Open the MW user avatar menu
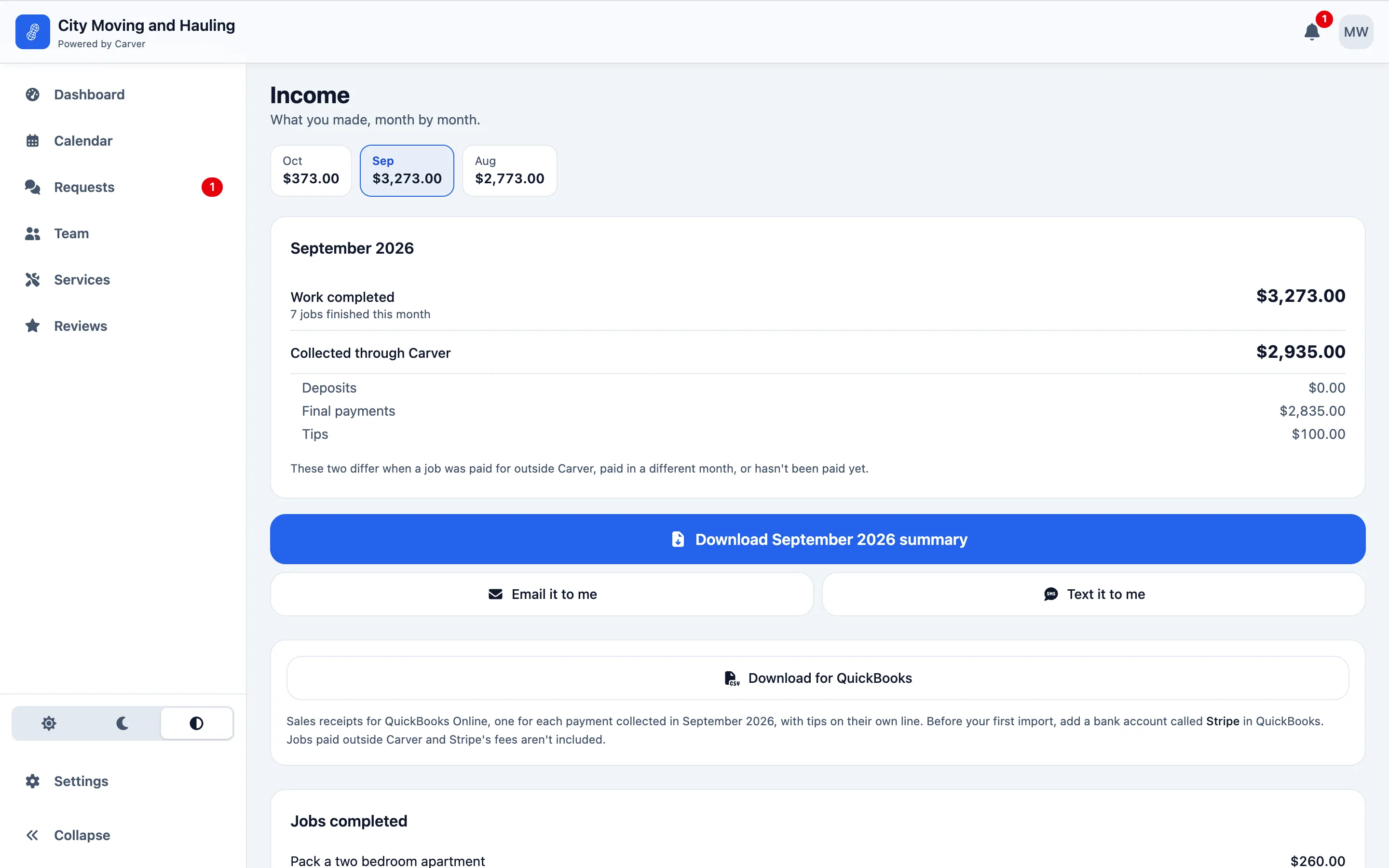This screenshot has height=868, width=1389. coord(1356,31)
